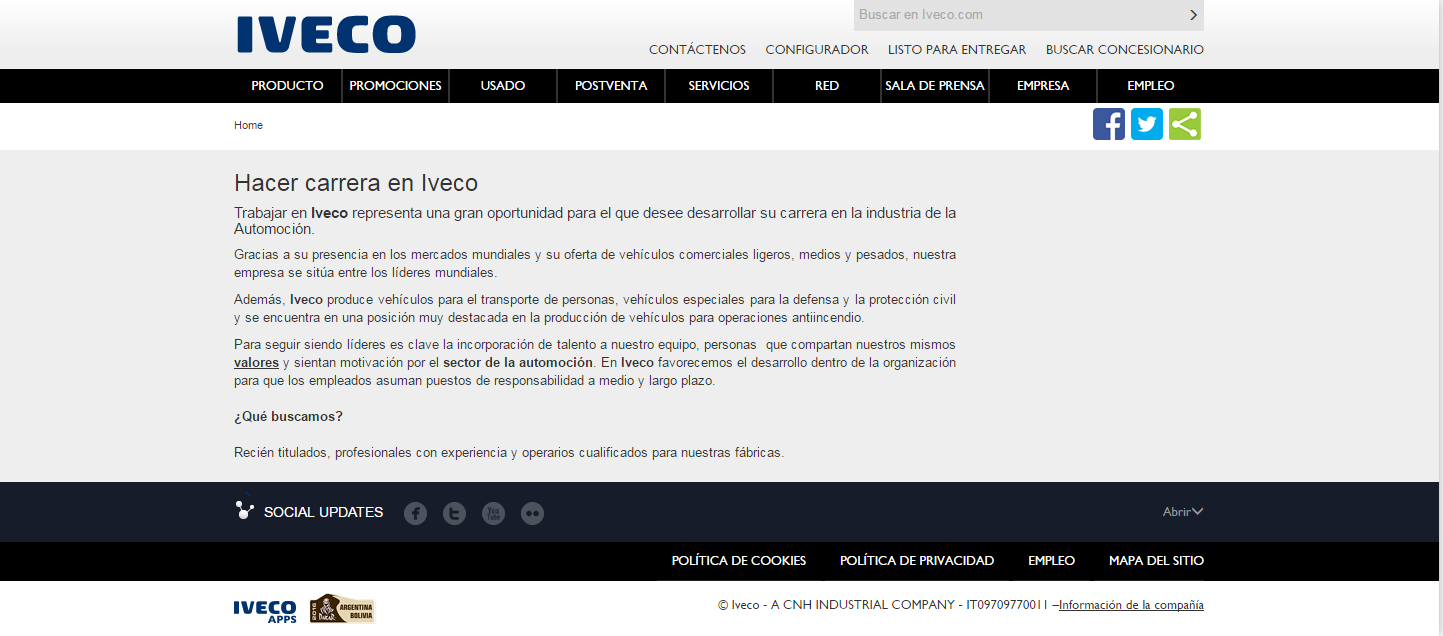This screenshot has width=1443, height=636.
Task: Open the CONFIGURADOR link
Action: coord(817,49)
